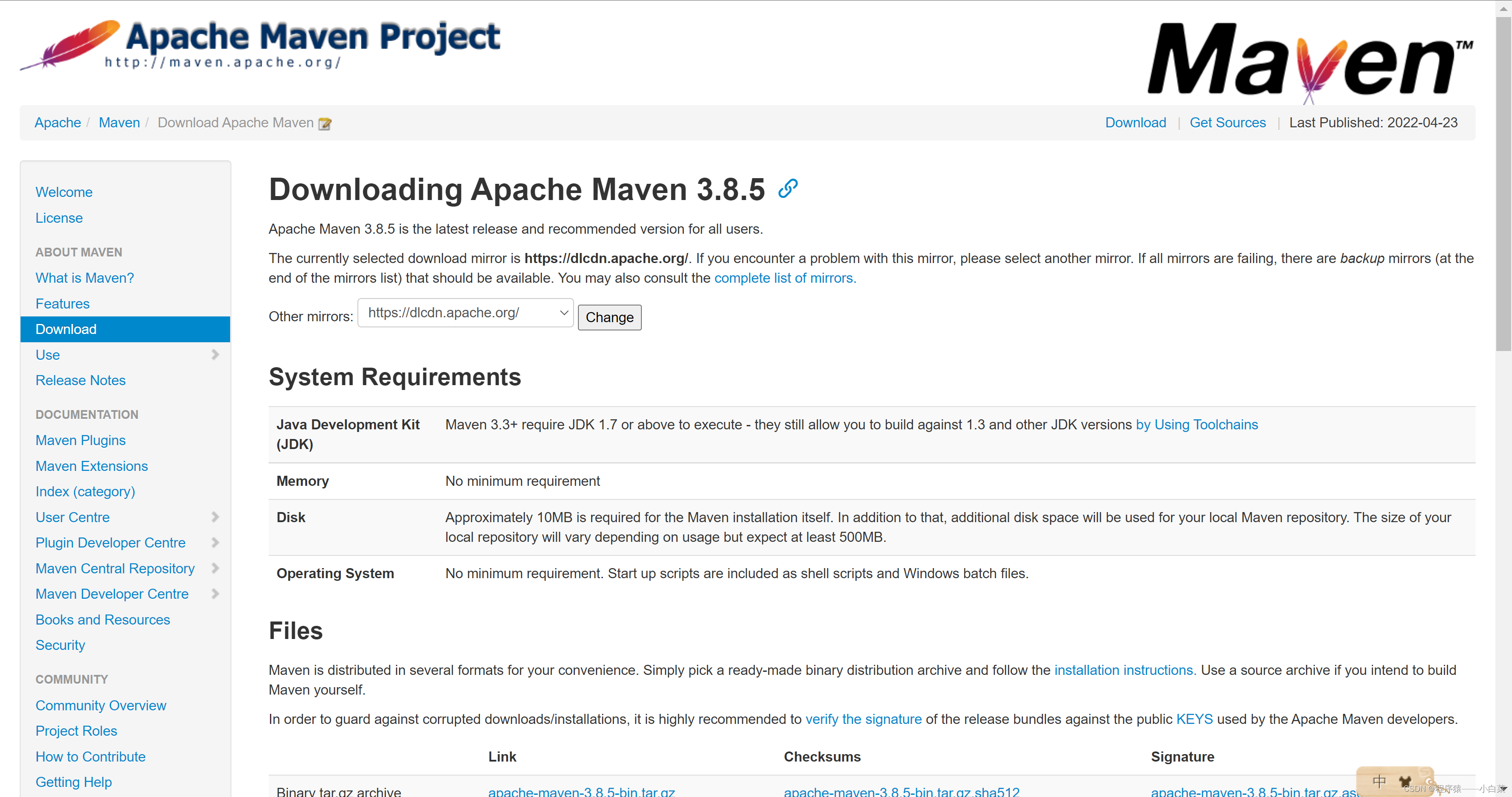
Task: Open Security sidebar link
Action: coord(60,645)
